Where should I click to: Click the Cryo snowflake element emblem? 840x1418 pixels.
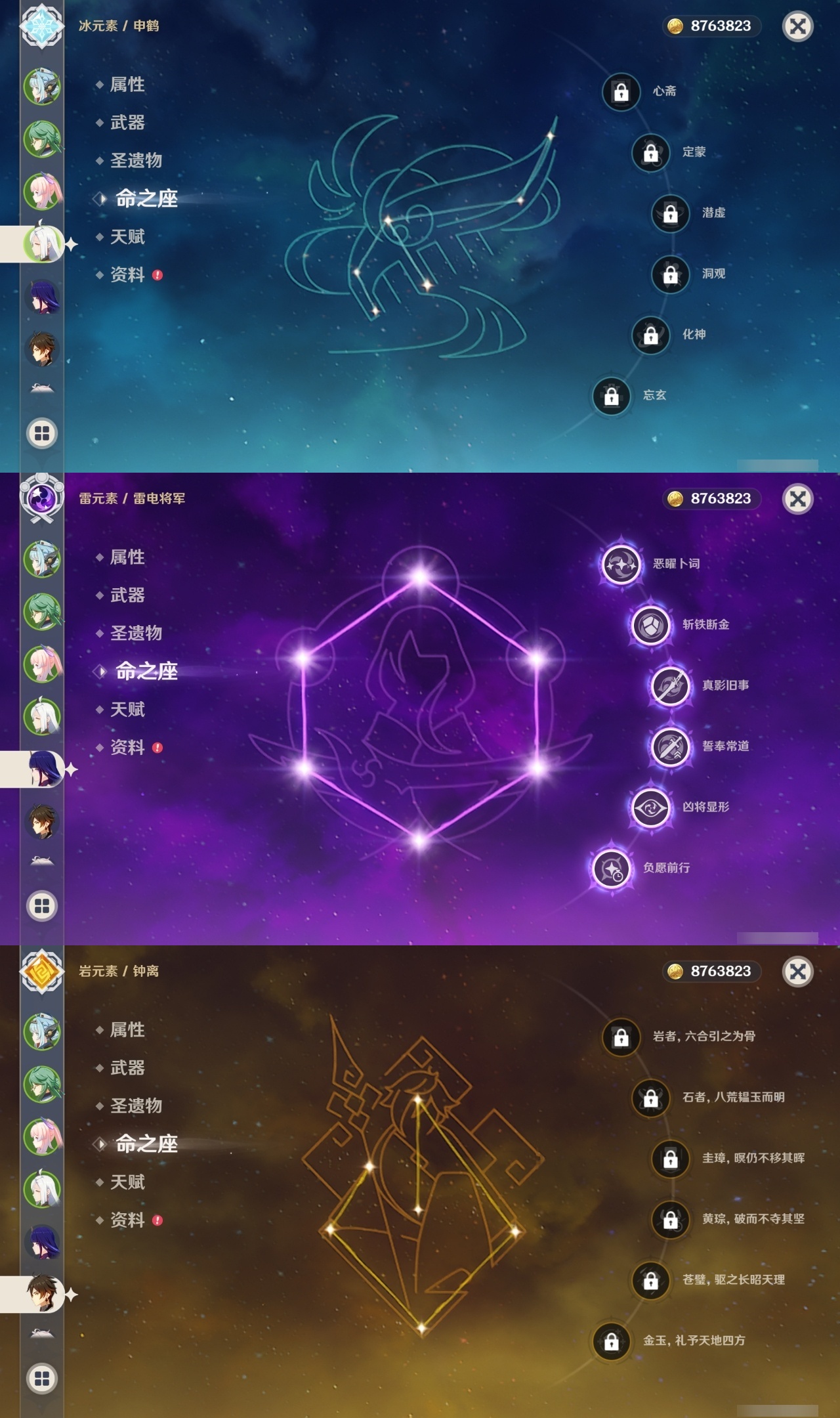point(41,26)
